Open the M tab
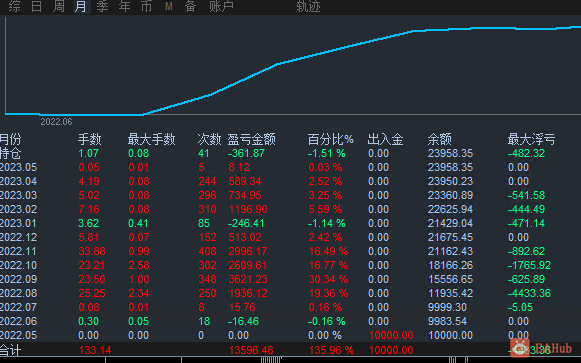 pyautogui.click(x=169, y=6)
